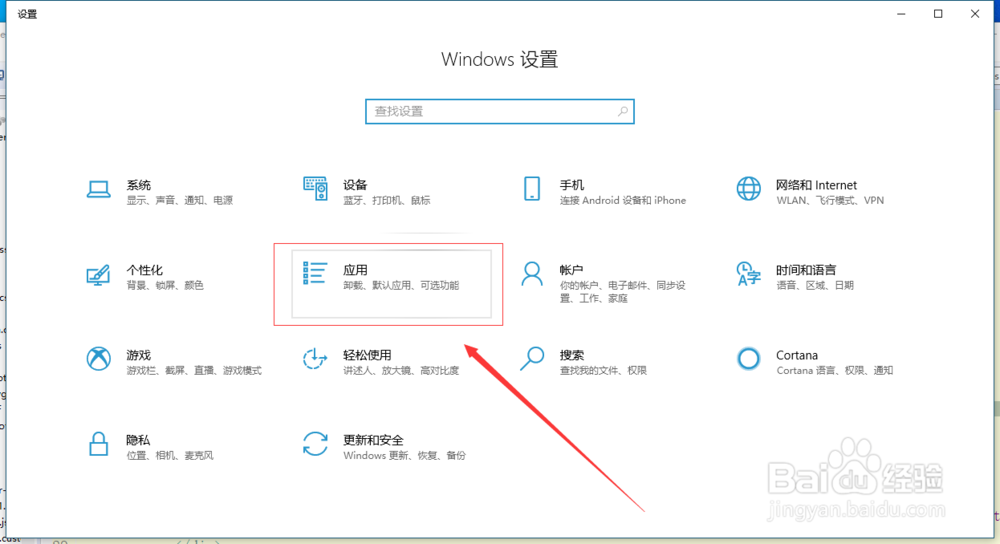
Task: Click WLAN、飞行模式、VPN description
Action: pyautogui.click(x=830, y=200)
